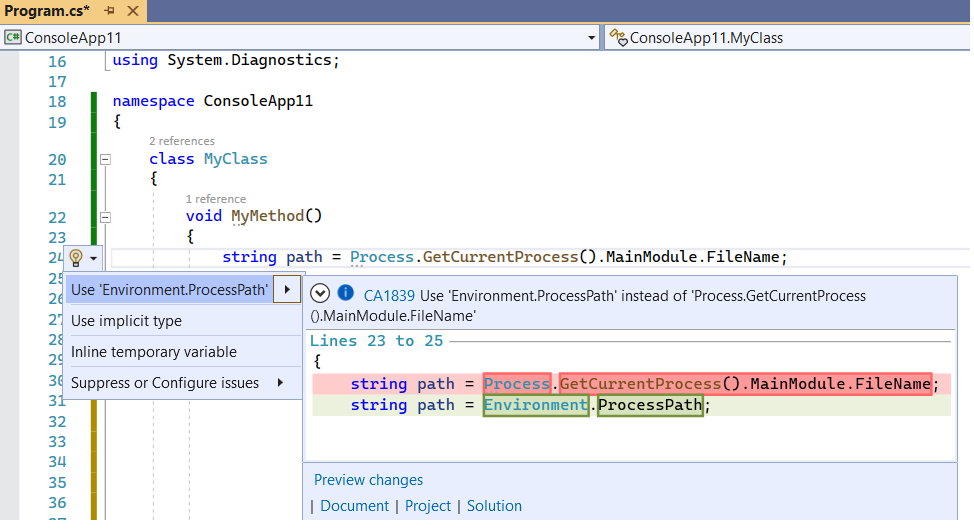Select "Use 'Environment.ProcessPath'" menu item
Screen dimensions: 974x530
[170, 290]
